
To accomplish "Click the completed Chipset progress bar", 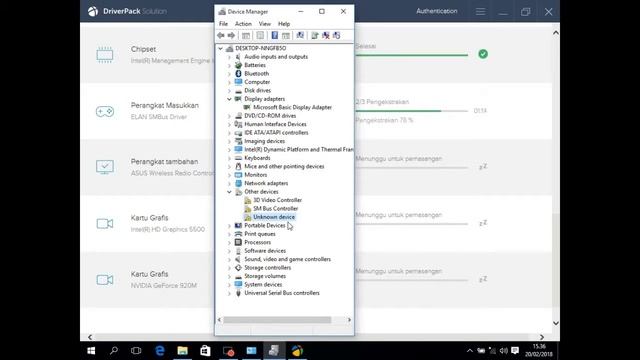I will pos(411,55).
